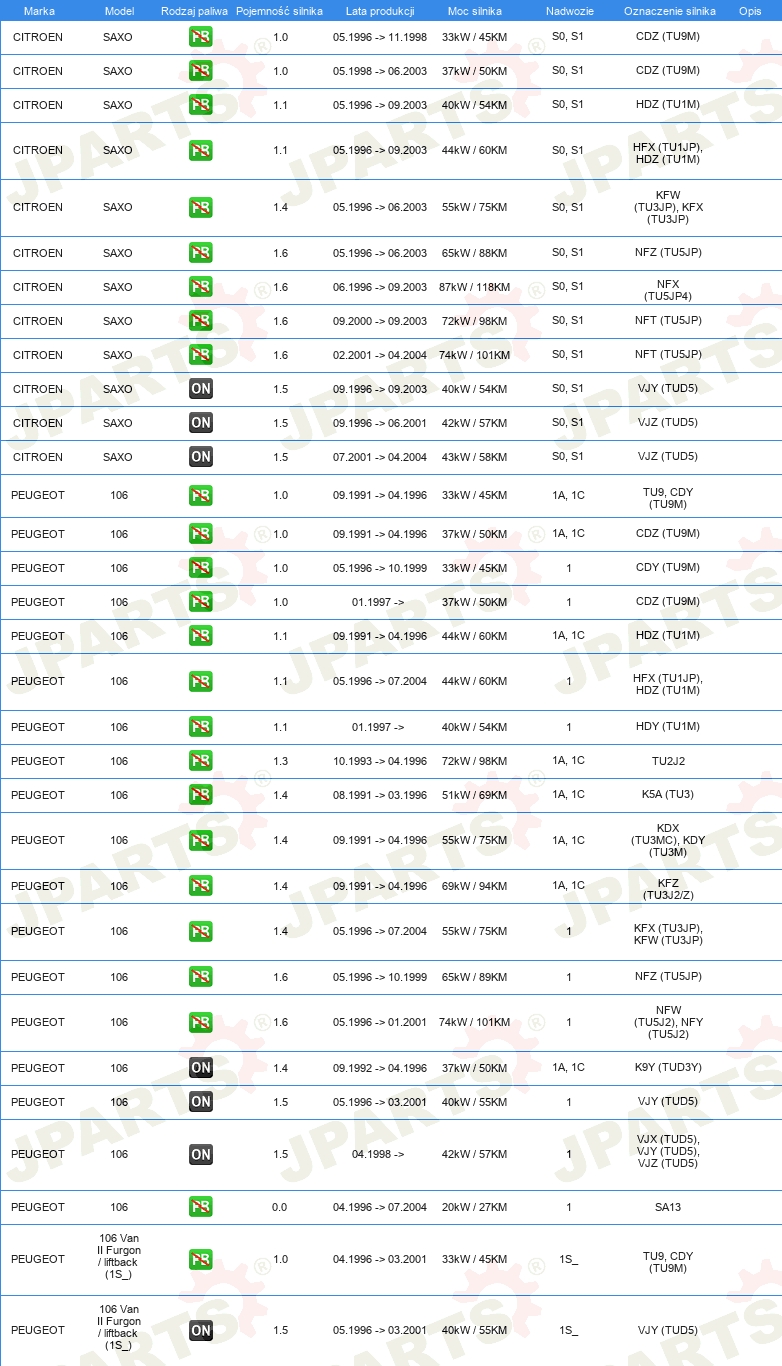Click the petrol icon in the 106 Van II Furgon 1.0 row
Viewport: 782px width, 1366px height.
coord(200,1260)
